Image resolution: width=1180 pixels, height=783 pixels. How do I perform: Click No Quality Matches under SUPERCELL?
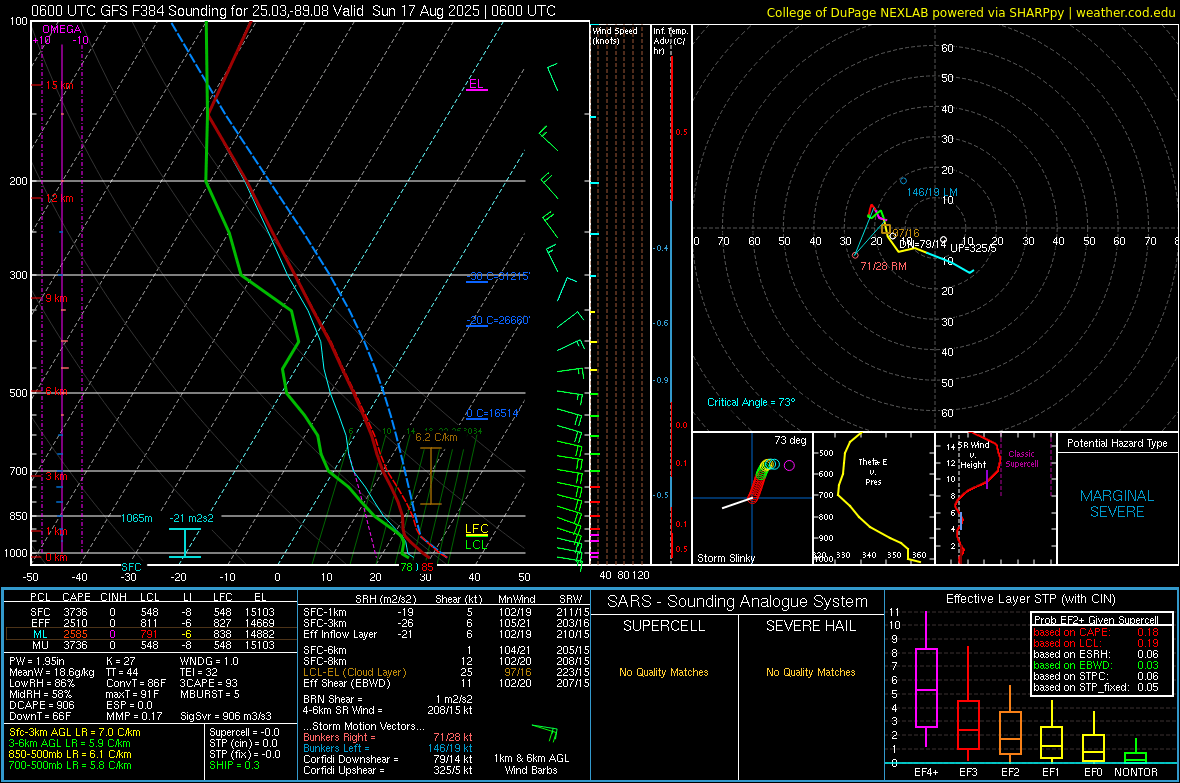click(x=664, y=672)
